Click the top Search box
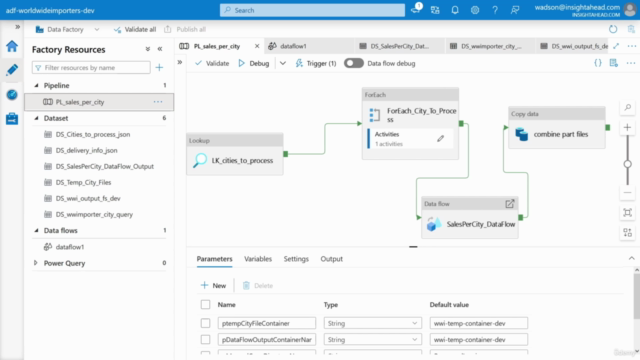Screen dimensions: 640x360 click(312, 10)
